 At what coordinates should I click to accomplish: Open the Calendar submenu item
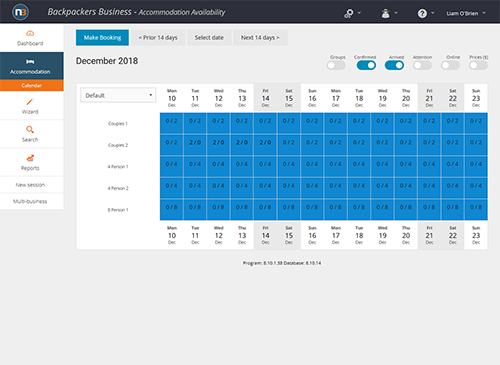pyautogui.click(x=32, y=85)
